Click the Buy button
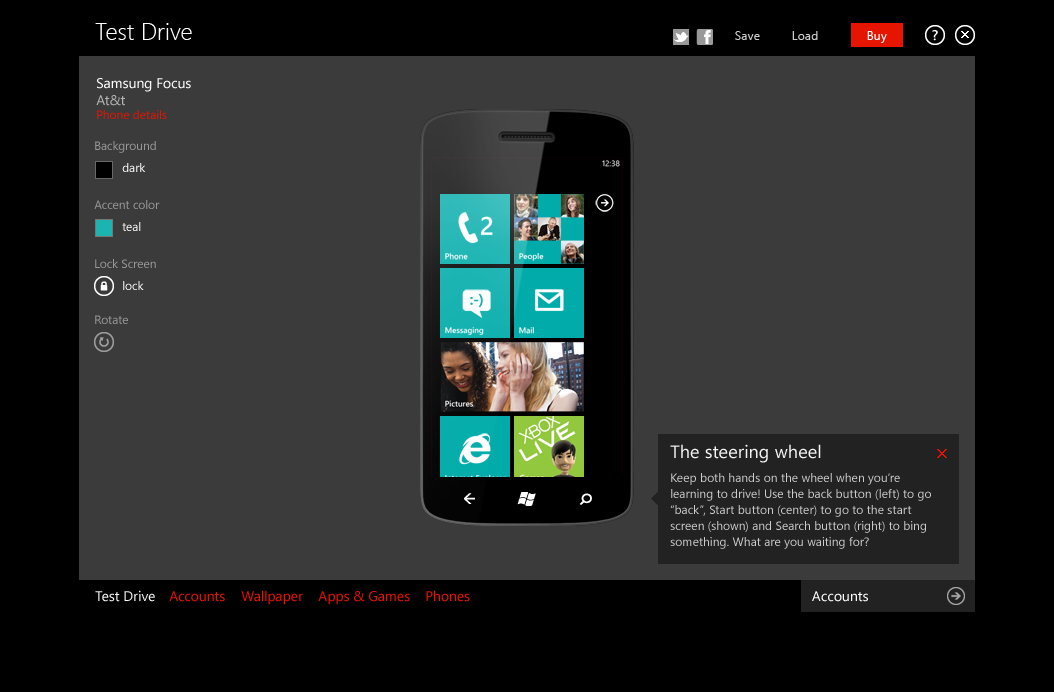 (x=877, y=36)
